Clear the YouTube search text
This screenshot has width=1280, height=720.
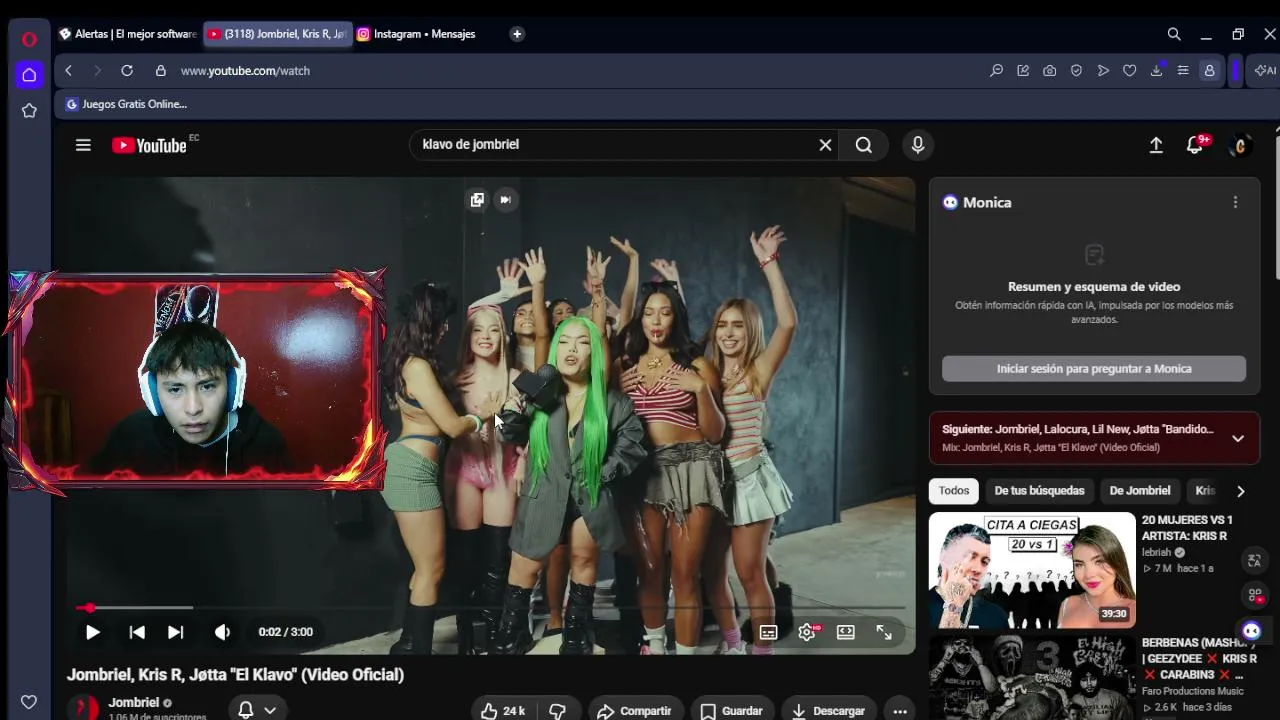[x=825, y=145]
